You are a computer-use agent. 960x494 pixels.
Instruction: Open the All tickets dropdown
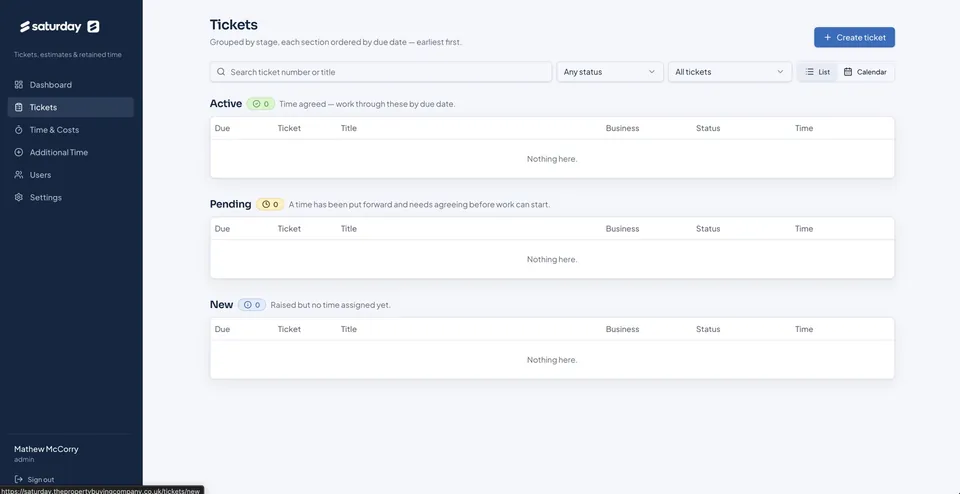(x=729, y=72)
